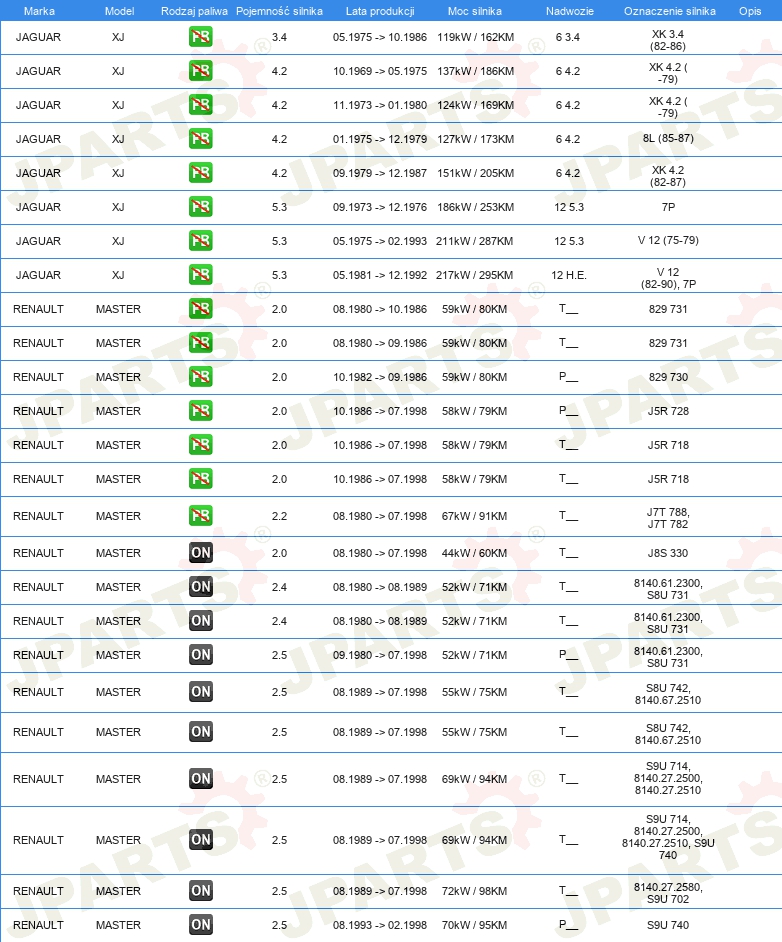Click production dates 11.1973 -> 01.1980
Viewport: 782px width, 942px height.
click(x=380, y=105)
